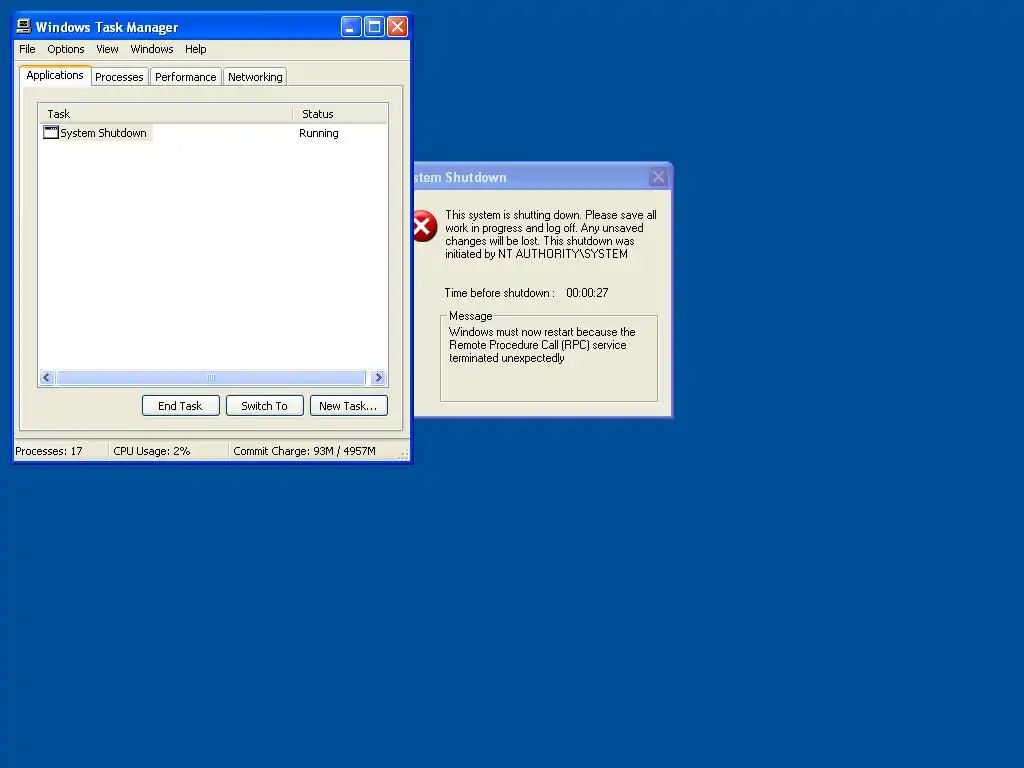Viewport: 1024px width, 768px height.
Task: Click the Running status of System Shutdown
Action: coord(319,133)
